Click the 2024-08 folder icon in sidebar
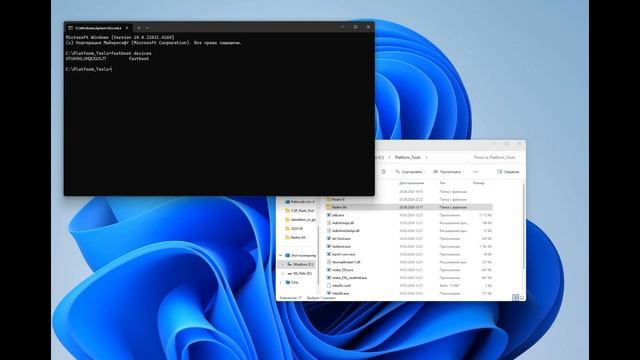 (x=287, y=229)
